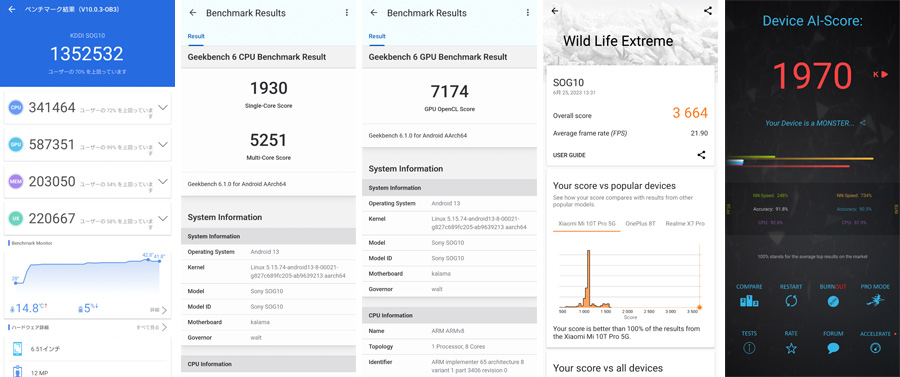Open the FORUM chat icon
900x377 pixels.
click(x=833, y=347)
